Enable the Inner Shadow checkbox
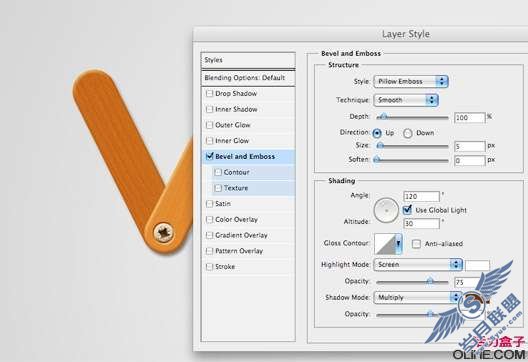 tap(209, 109)
